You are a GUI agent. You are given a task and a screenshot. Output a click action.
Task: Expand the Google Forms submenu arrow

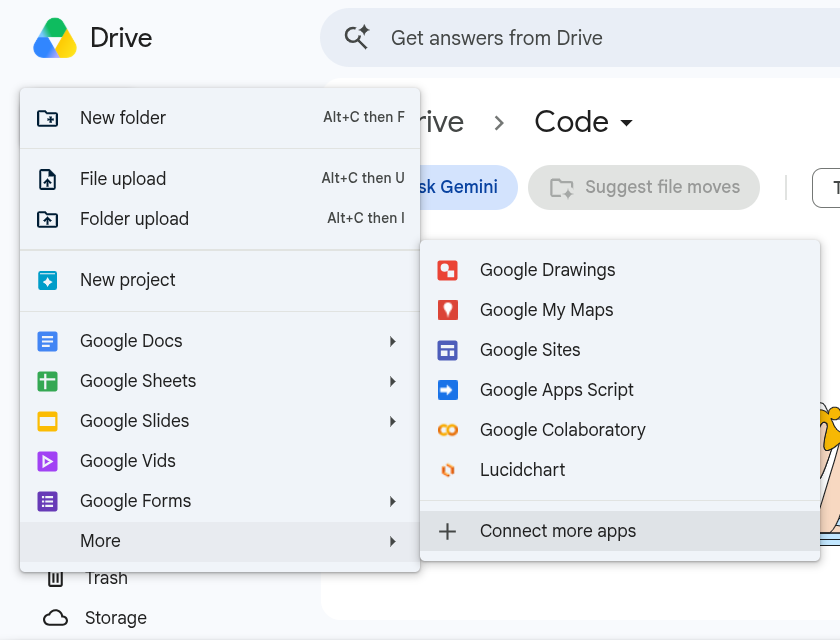[x=393, y=501]
